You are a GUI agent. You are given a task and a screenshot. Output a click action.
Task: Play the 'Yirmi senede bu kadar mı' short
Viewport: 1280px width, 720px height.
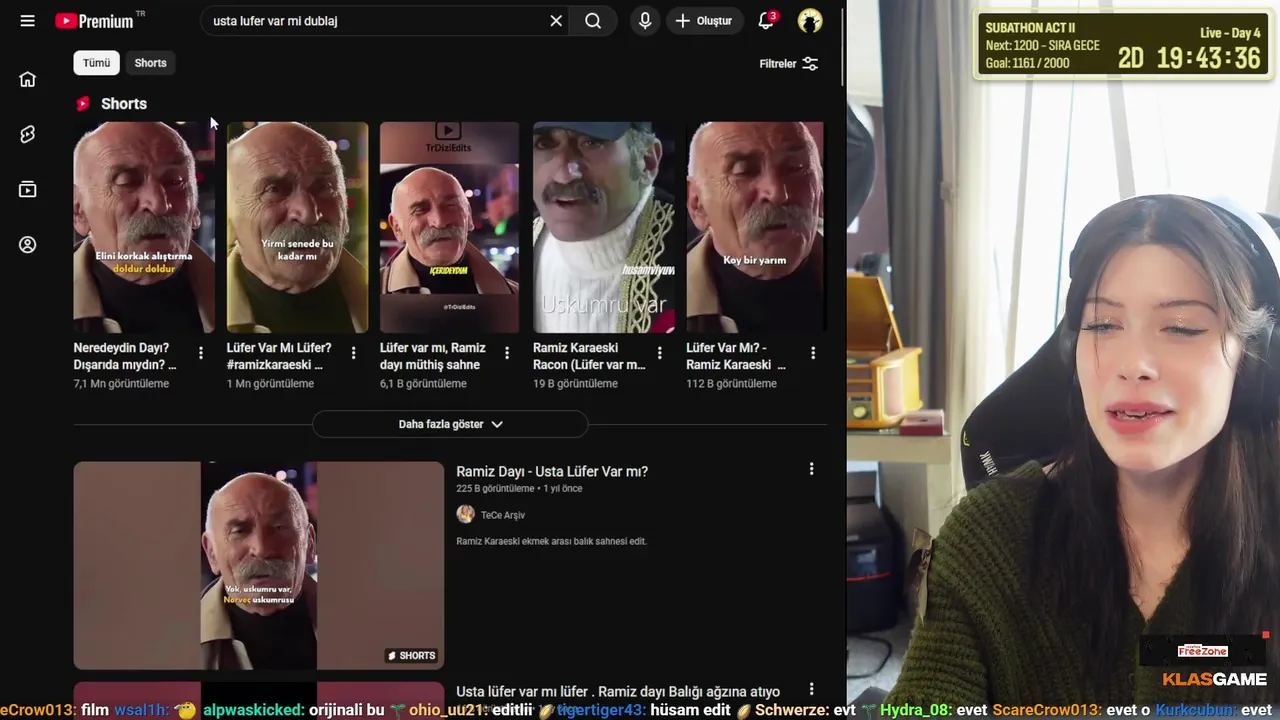tap(297, 227)
